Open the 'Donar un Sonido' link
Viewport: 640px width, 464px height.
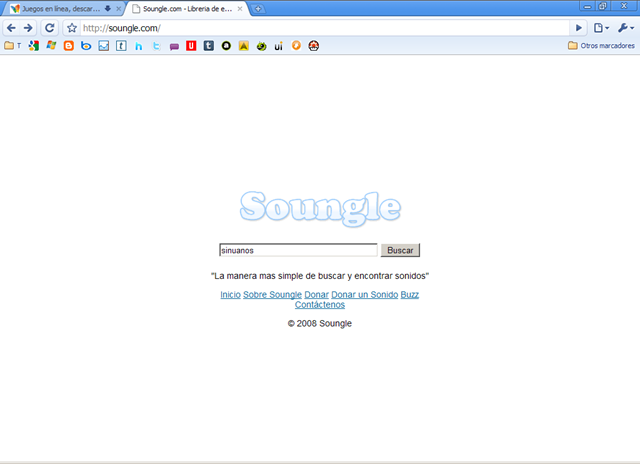tap(364, 295)
